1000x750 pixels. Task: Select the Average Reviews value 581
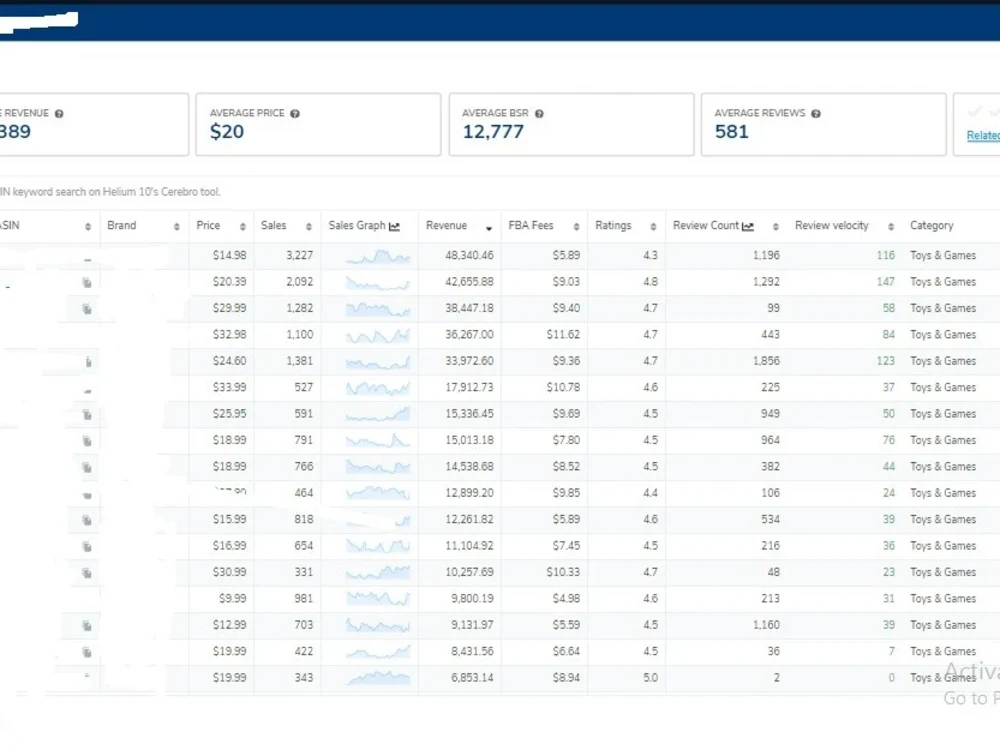pyautogui.click(x=732, y=132)
